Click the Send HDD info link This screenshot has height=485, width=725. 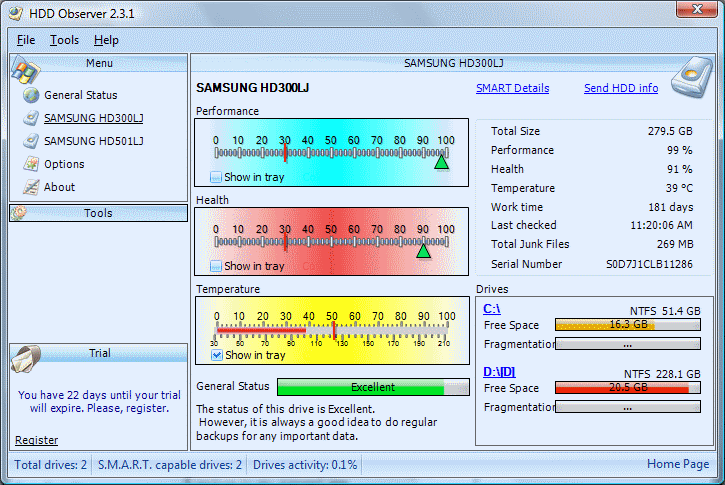point(620,88)
